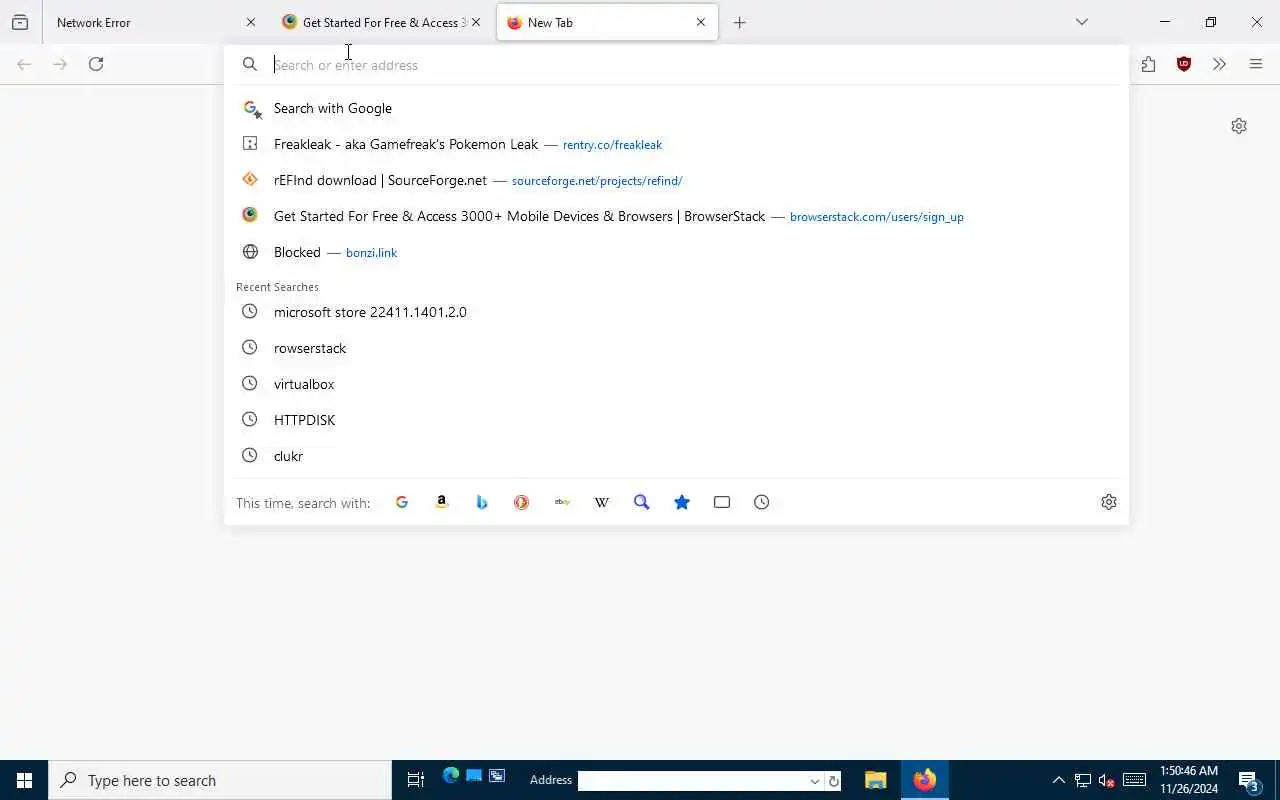Close the New Tab tab
Screen dimensions: 1280x800
pyautogui.click(x=701, y=22)
